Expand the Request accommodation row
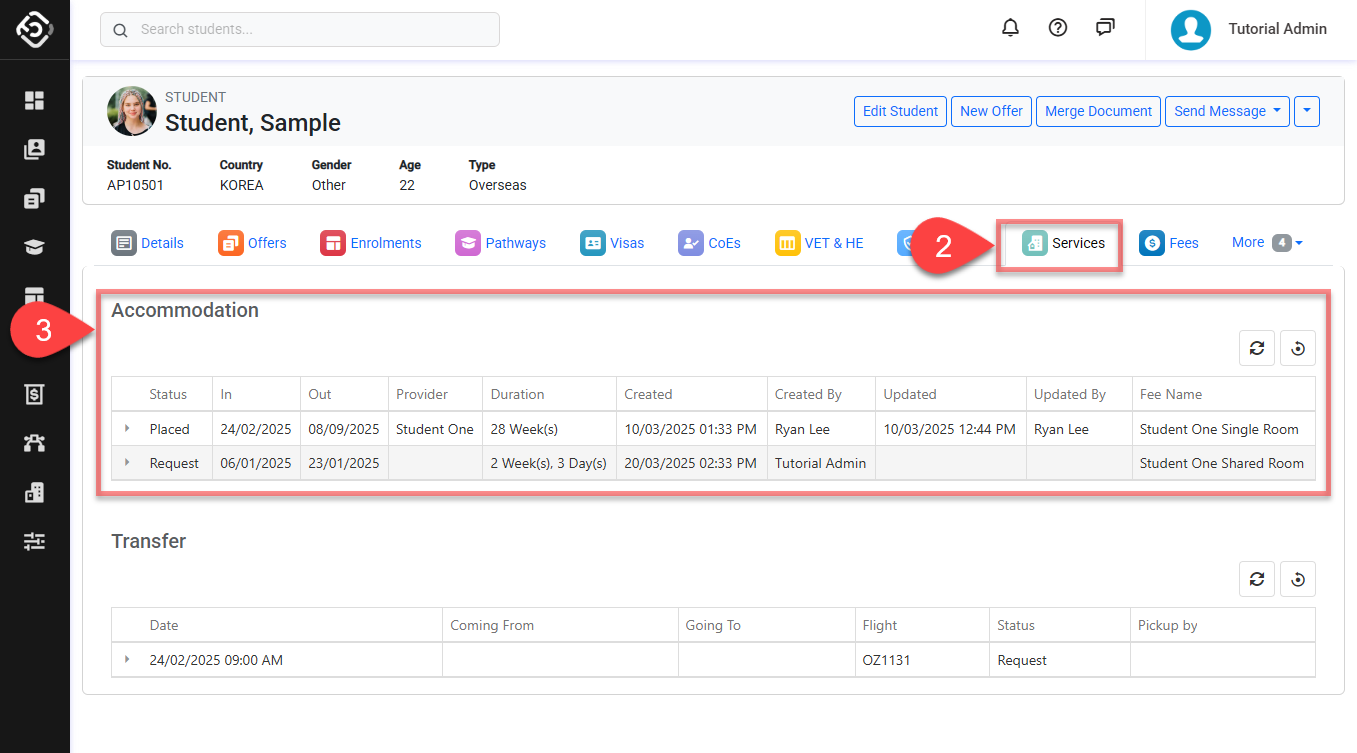This screenshot has width=1357, height=753. coord(127,463)
